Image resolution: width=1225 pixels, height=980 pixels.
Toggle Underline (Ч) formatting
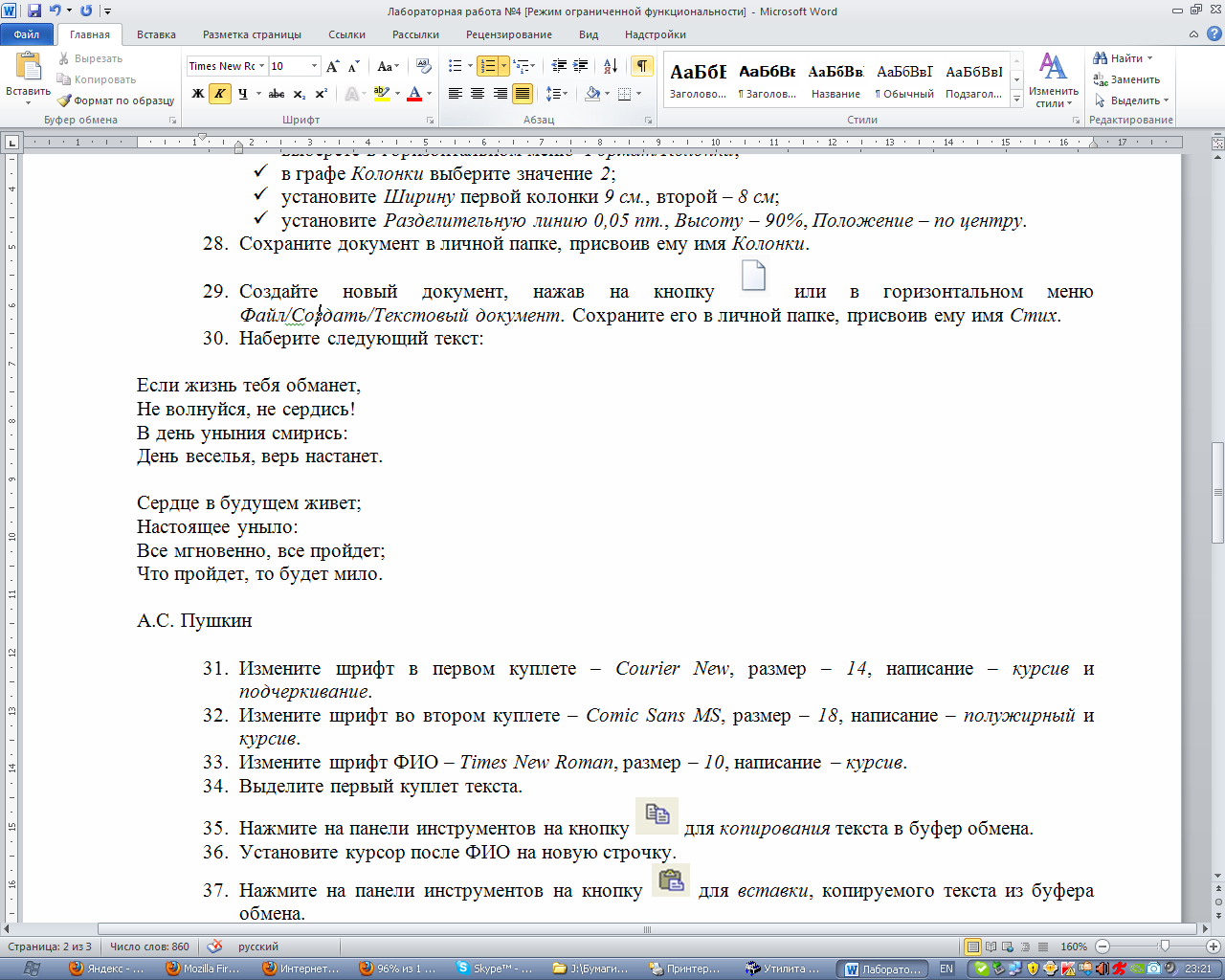(x=243, y=94)
